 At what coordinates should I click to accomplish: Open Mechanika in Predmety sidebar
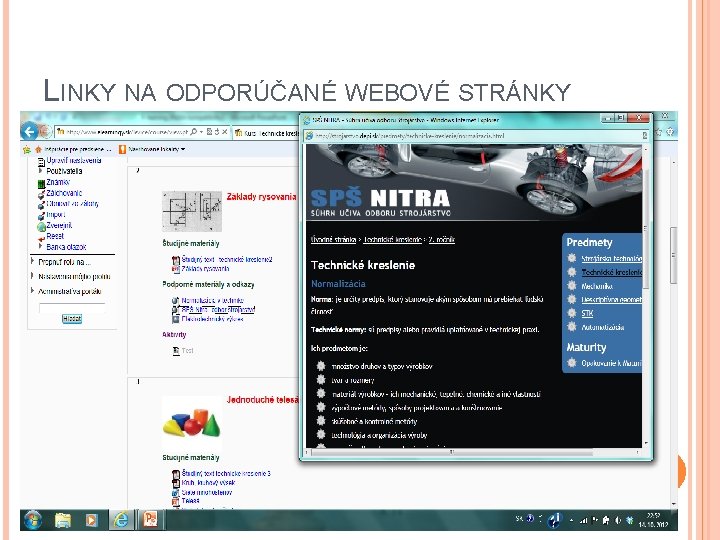click(597, 286)
